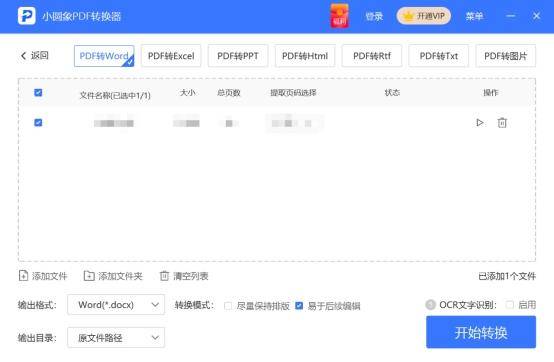Toggle the 易于后续编辑 checkbox
The image size is (554, 362).
click(x=299, y=305)
